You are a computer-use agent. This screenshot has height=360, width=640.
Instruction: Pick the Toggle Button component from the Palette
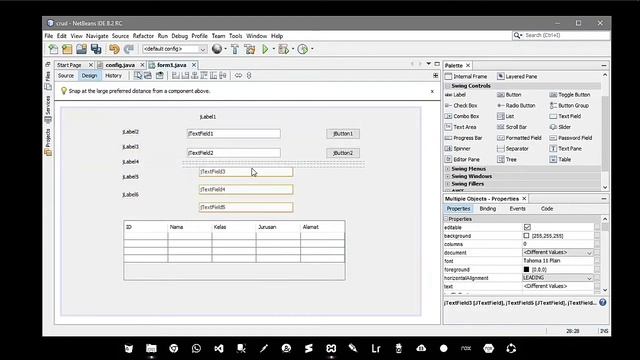tap(570, 95)
